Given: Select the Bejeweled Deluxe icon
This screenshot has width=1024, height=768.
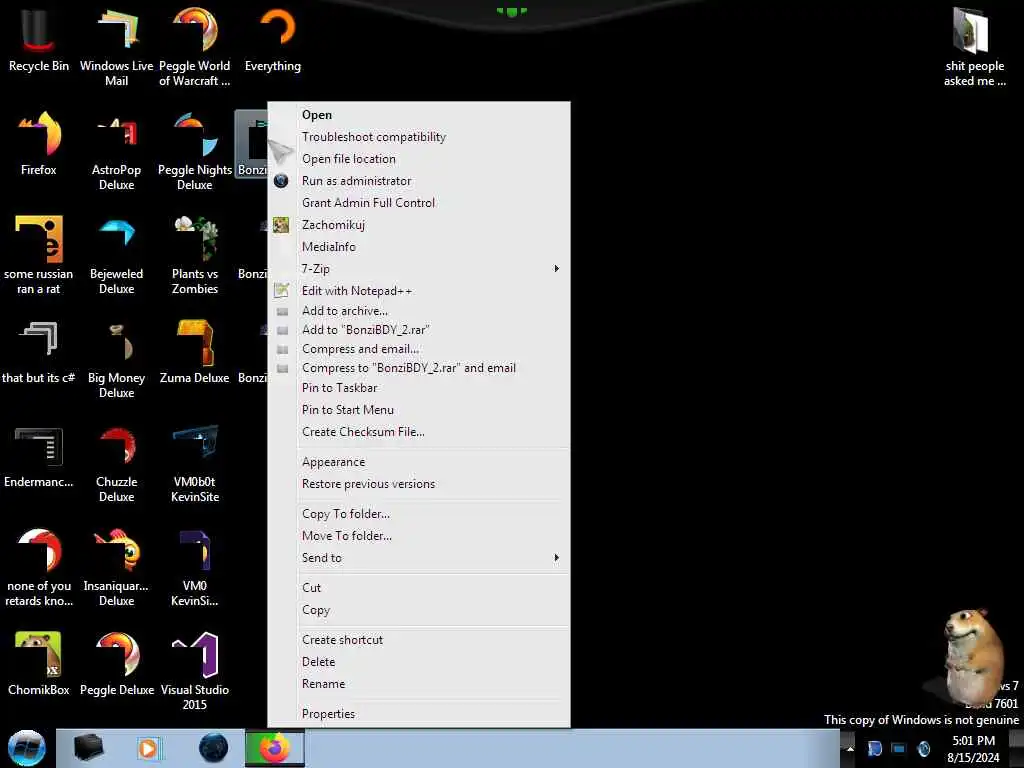Looking at the screenshot, I should tap(116, 255).
